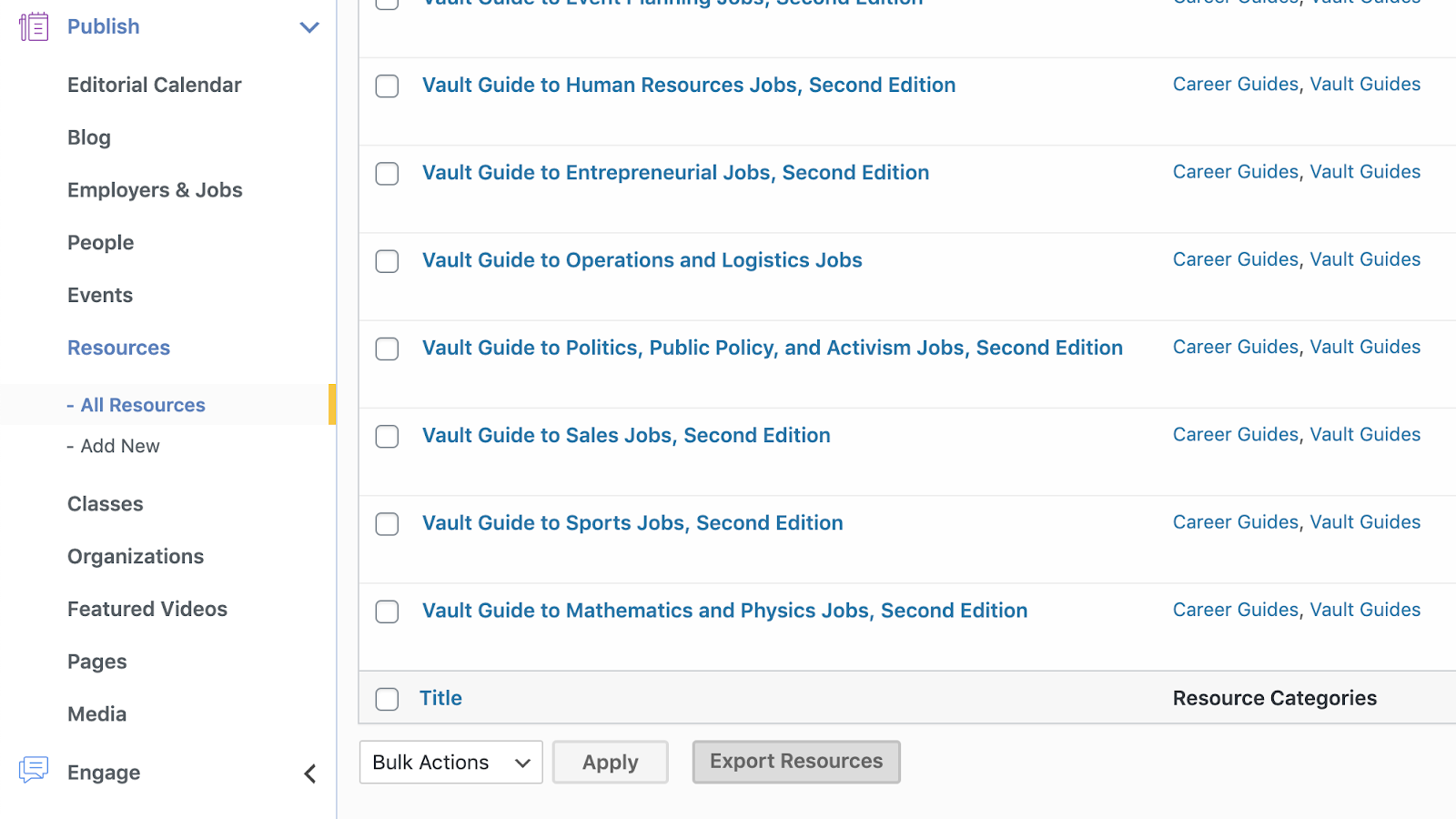Click the Export Resources button
The height and width of the screenshot is (819, 1456).
796,762
